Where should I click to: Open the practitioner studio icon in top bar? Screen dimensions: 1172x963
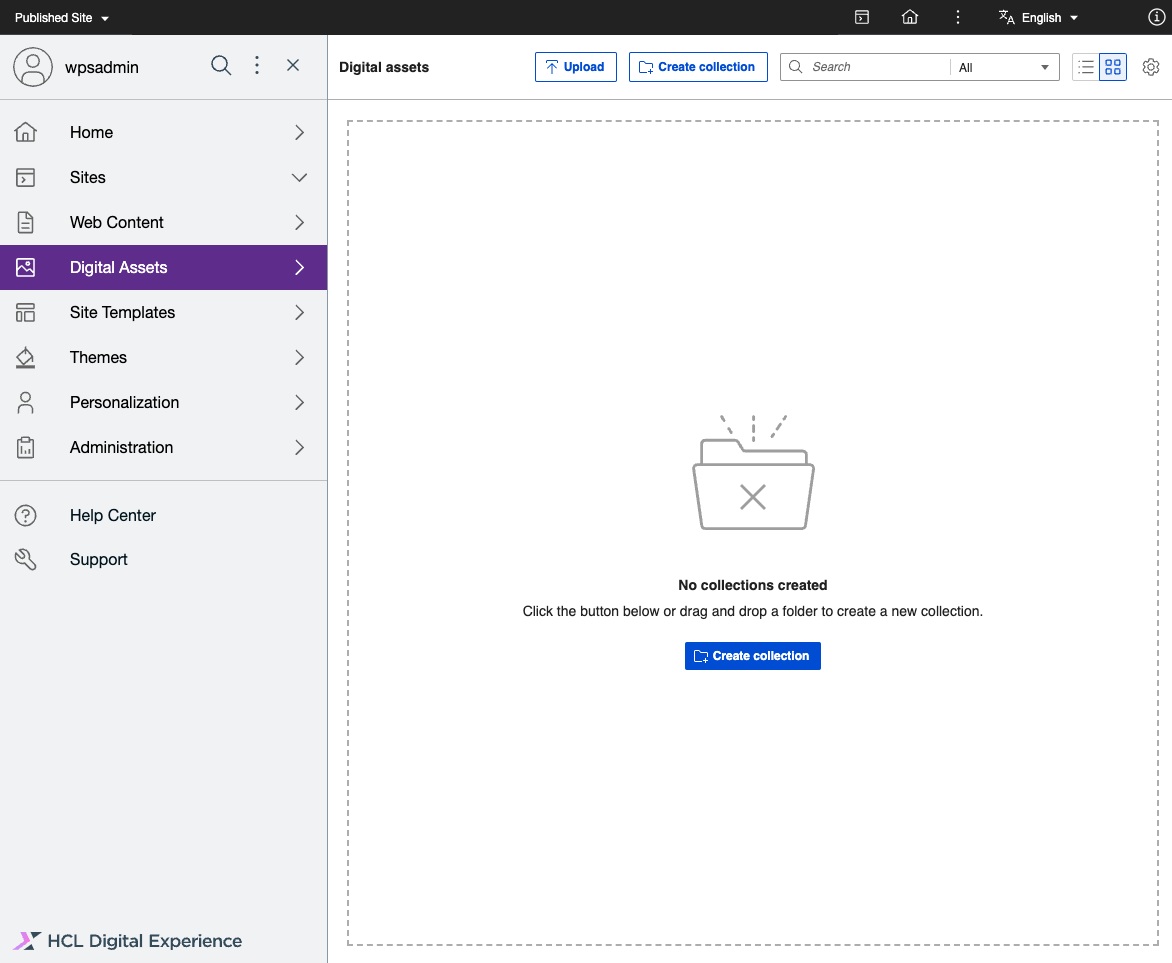click(x=861, y=17)
